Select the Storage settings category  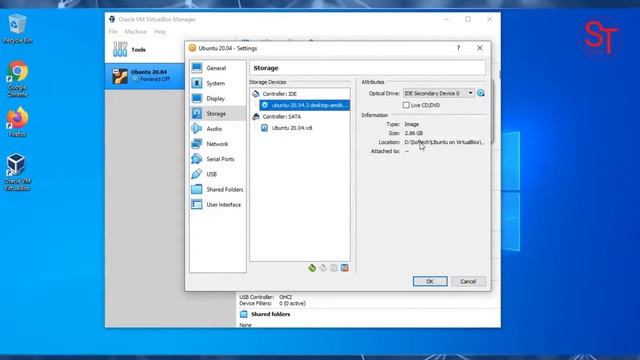click(x=218, y=113)
